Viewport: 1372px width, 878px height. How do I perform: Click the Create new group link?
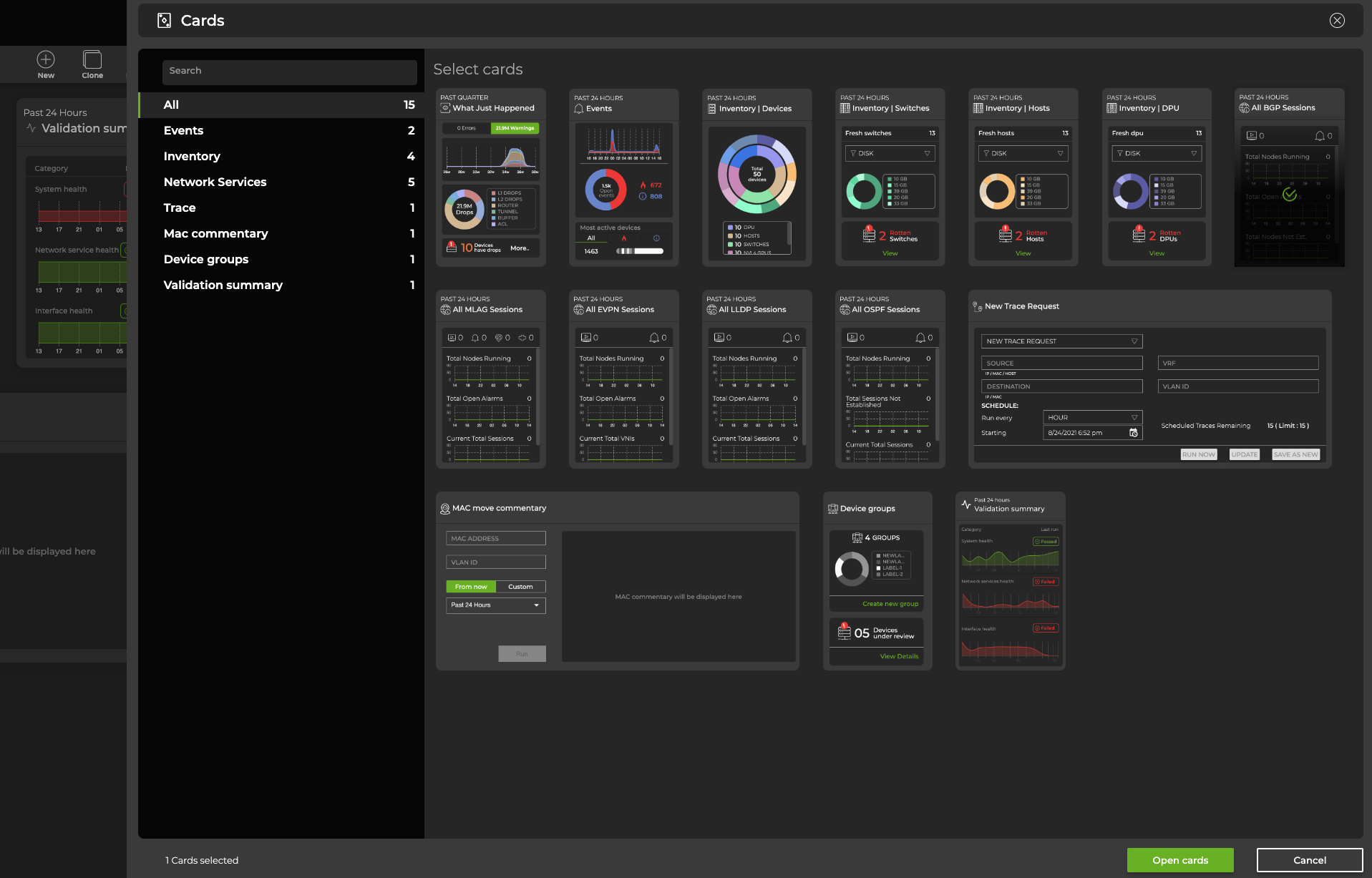890,604
